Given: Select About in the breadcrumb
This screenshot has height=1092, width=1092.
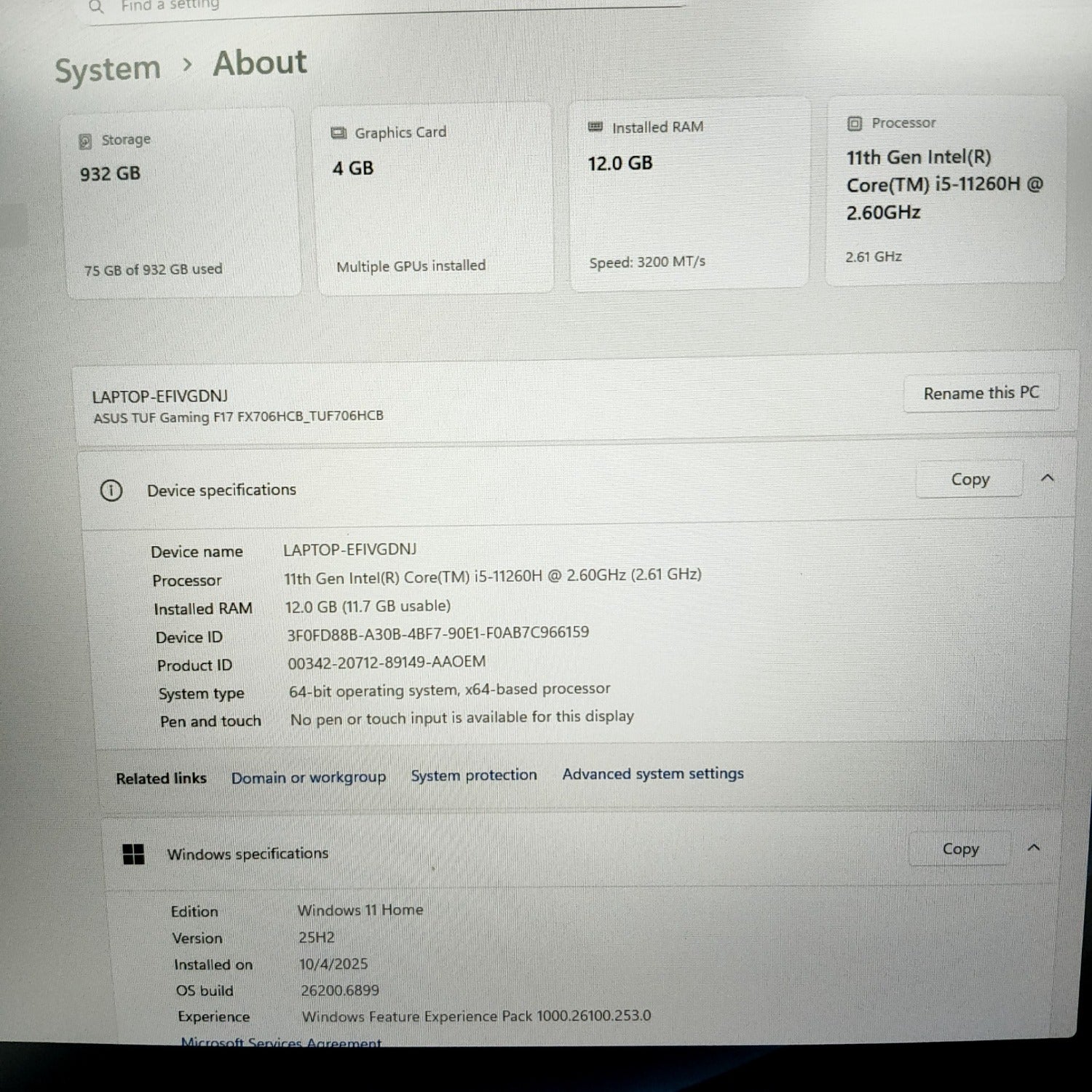Looking at the screenshot, I should point(258,64).
